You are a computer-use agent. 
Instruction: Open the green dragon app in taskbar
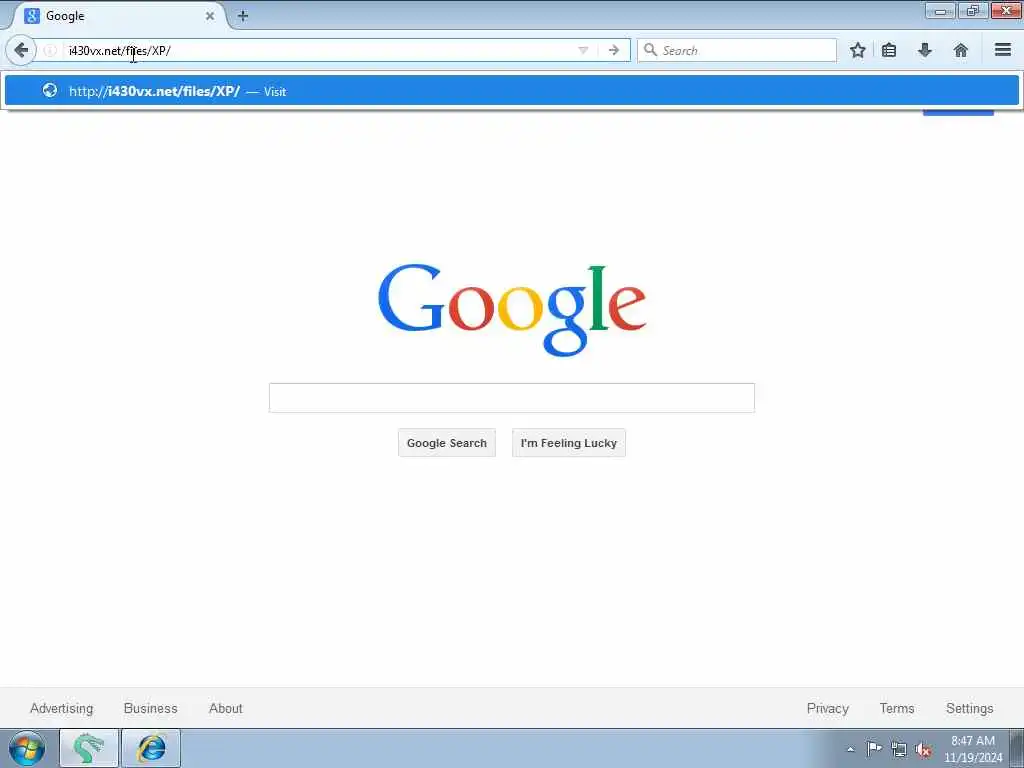tap(89, 748)
